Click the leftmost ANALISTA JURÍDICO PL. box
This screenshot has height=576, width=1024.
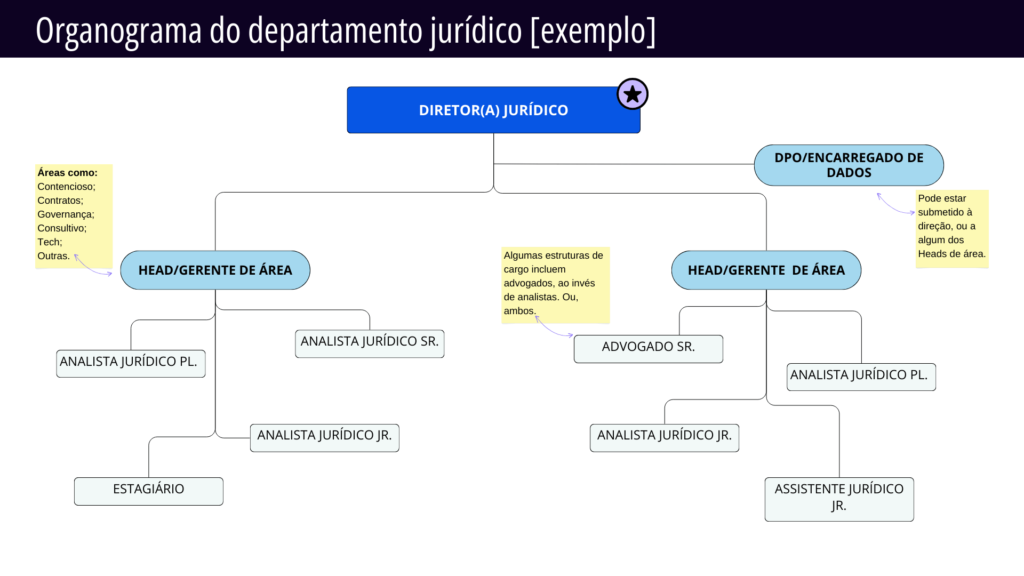[x=130, y=362]
